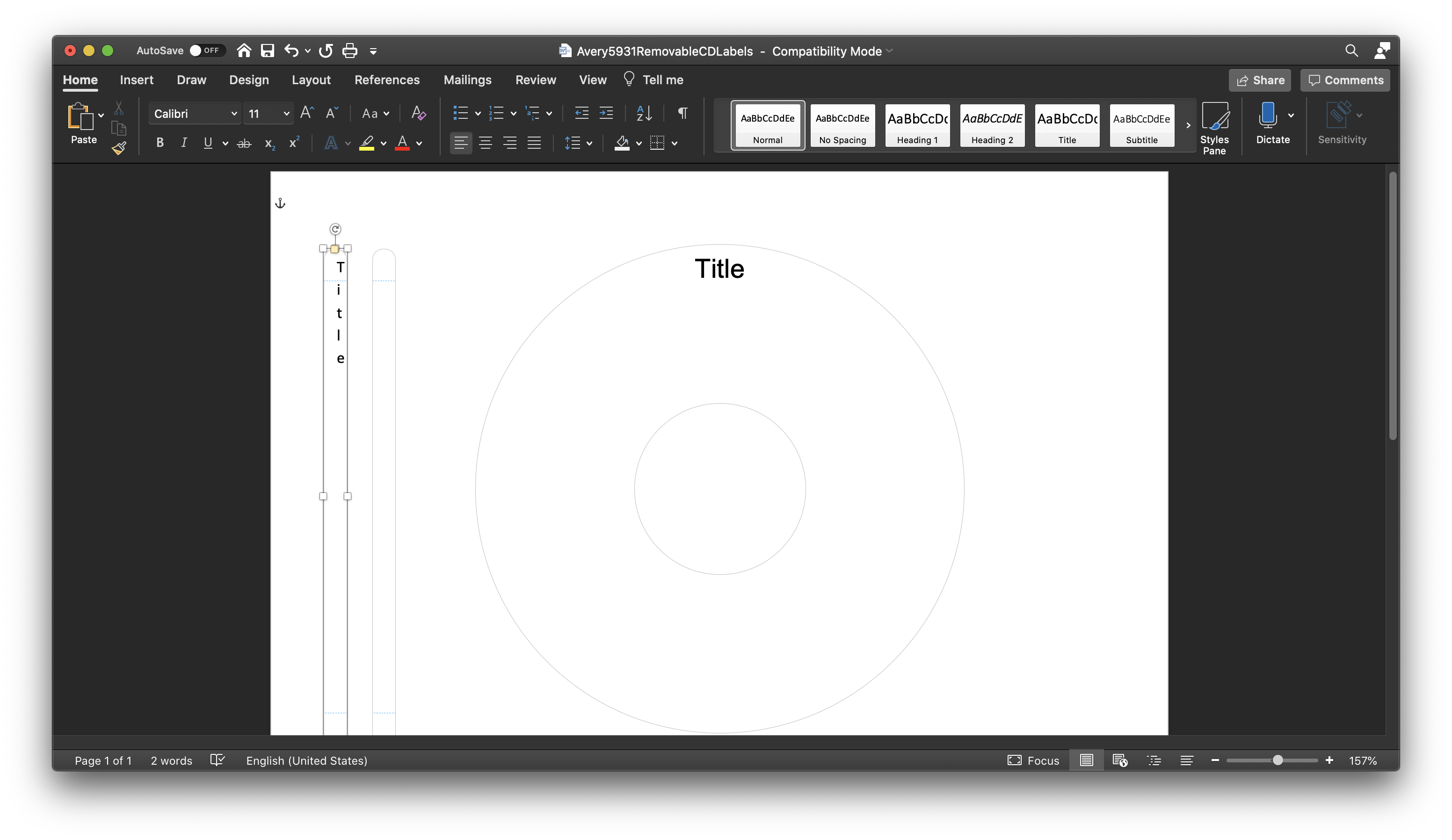Click the Strikethrough formatting icon
This screenshot has width=1452, height=840.
pyautogui.click(x=244, y=144)
